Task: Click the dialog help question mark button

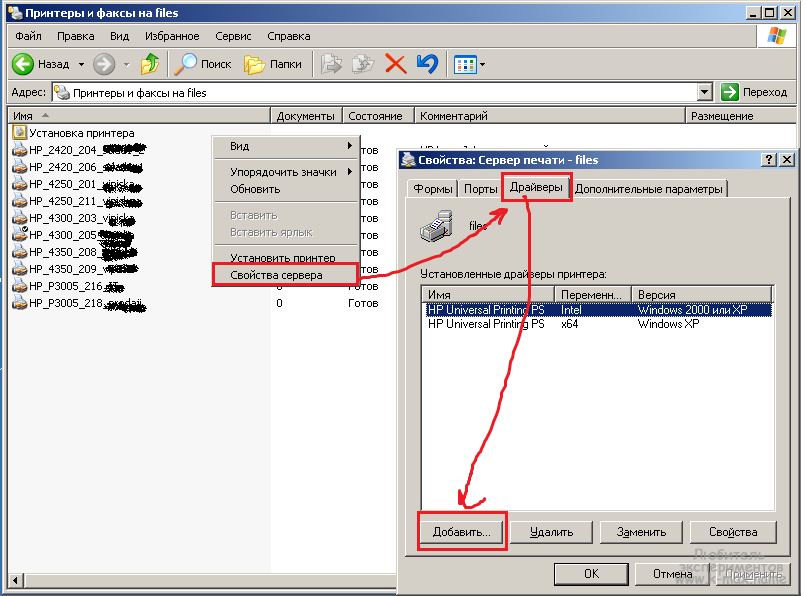Action: coord(768,160)
